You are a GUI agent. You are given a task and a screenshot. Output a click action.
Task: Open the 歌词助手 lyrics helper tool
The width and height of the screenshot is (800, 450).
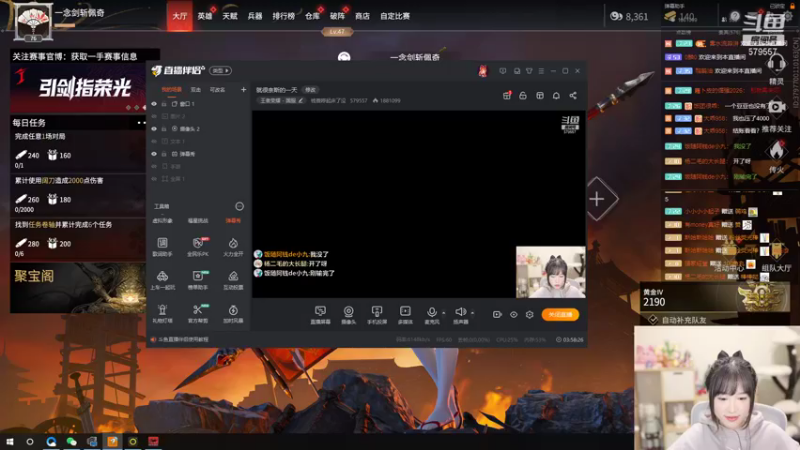(x=162, y=246)
